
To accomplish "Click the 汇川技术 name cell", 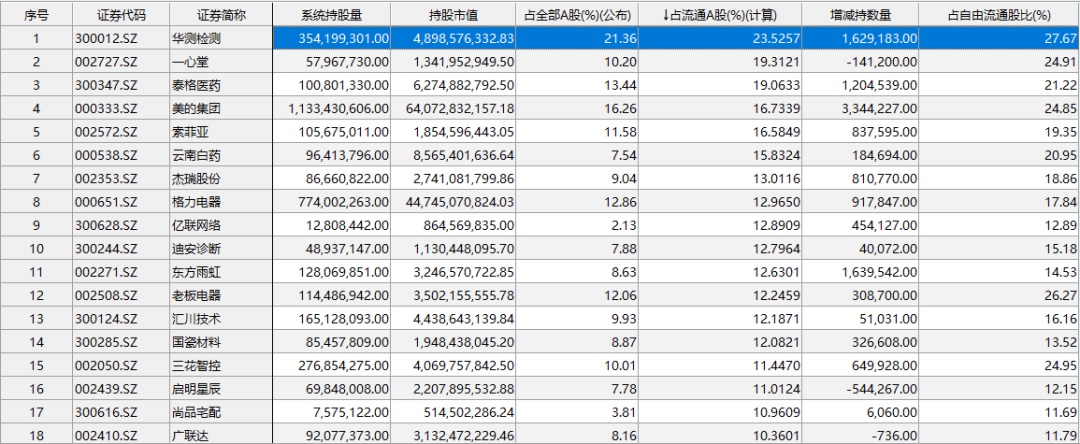I will [221, 319].
